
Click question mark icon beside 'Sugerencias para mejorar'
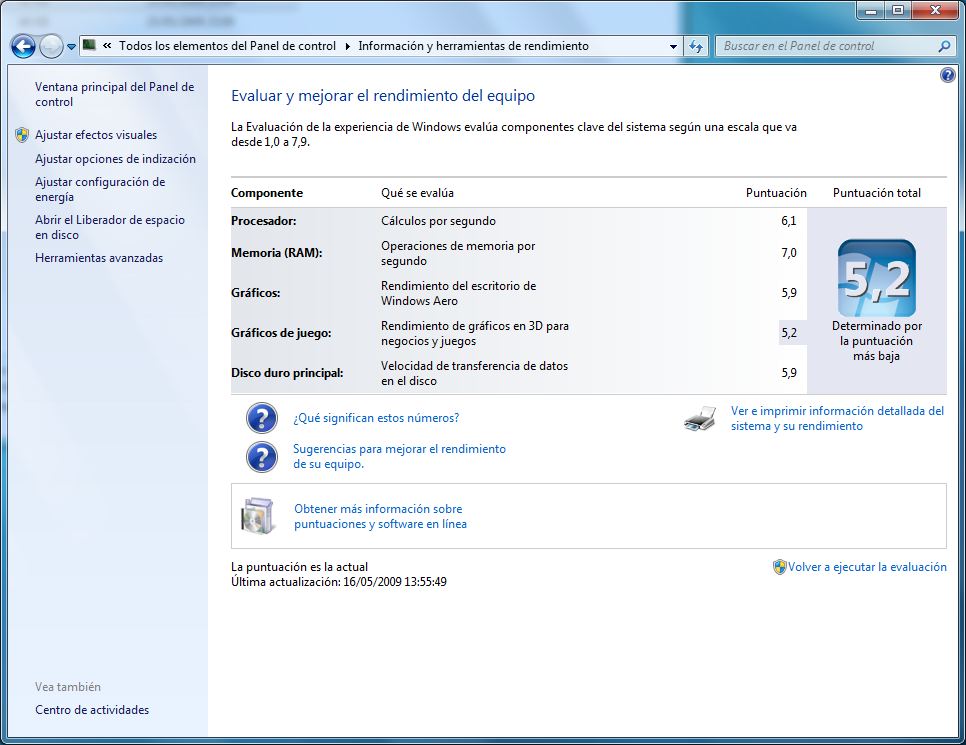coord(262,457)
